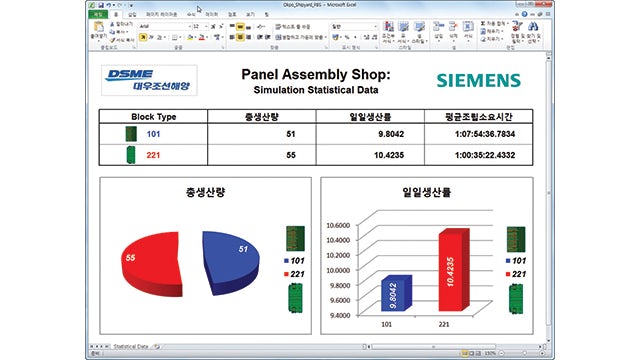
Task: Click the Increase Decimal icon
Action: [x=366, y=37]
